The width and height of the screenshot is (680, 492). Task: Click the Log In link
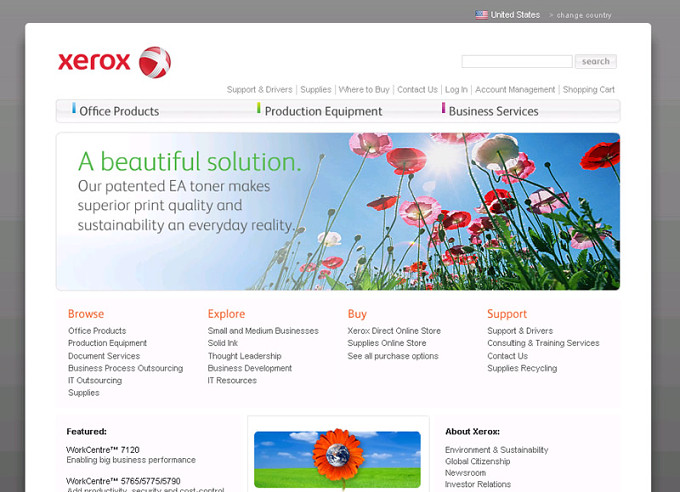[456, 89]
